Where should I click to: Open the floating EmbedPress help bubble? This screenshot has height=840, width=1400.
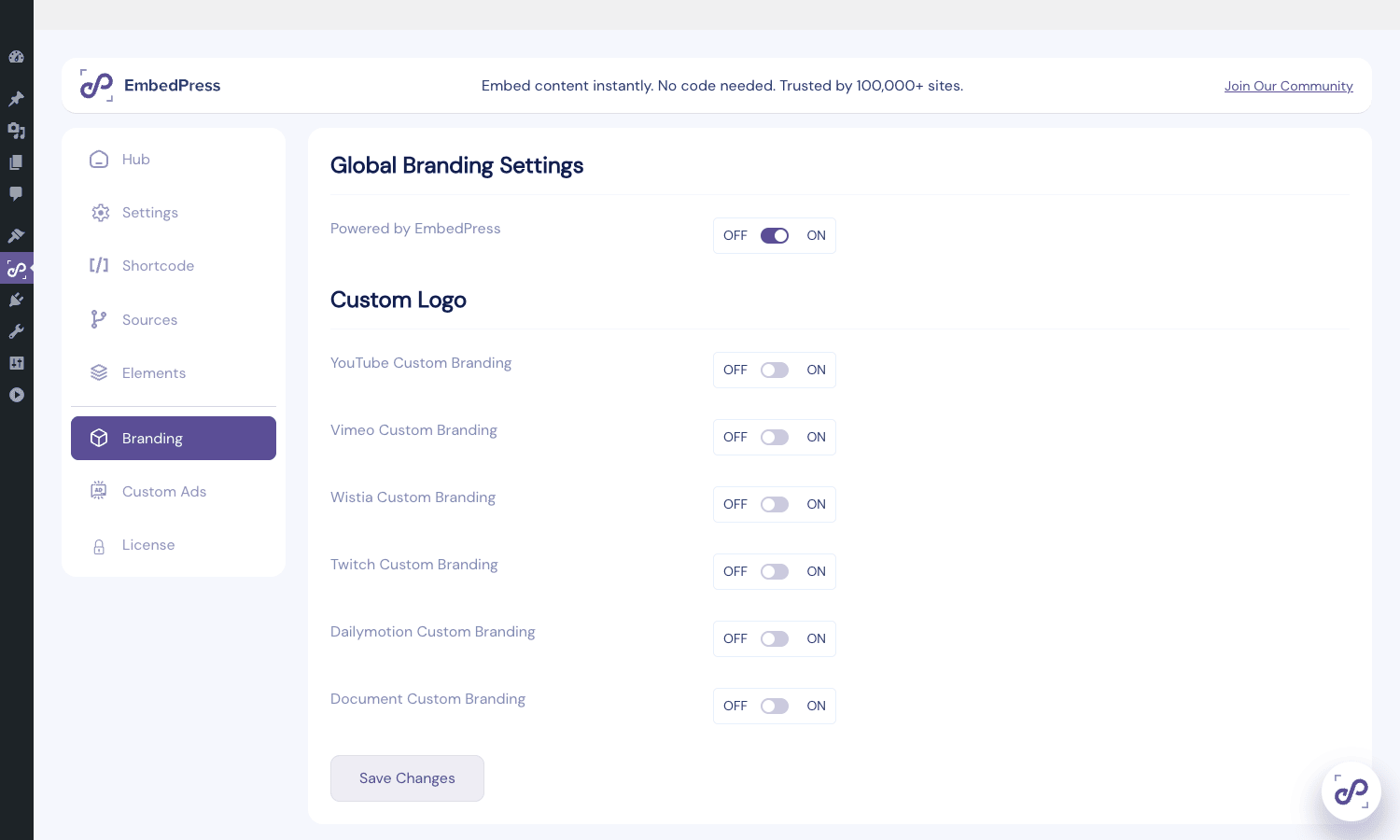[1351, 791]
